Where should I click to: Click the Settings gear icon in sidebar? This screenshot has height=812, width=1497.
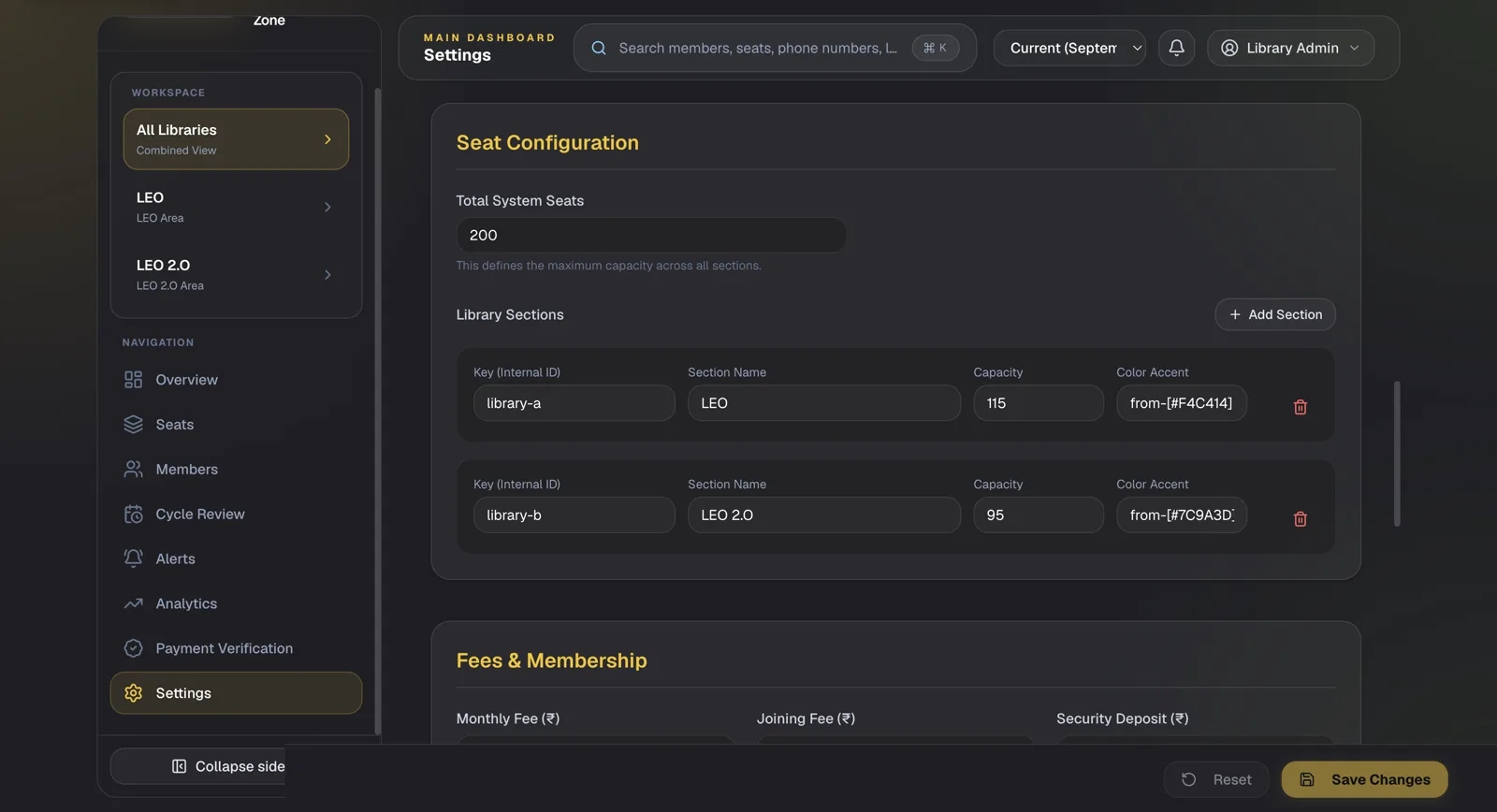click(133, 693)
